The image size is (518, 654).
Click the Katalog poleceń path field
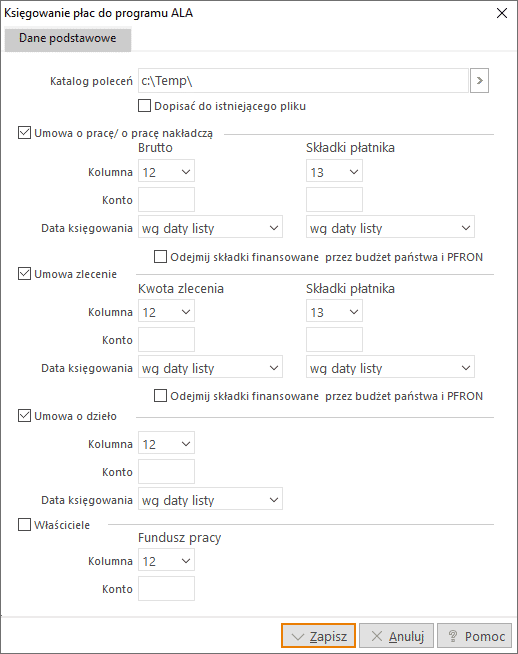click(303, 80)
